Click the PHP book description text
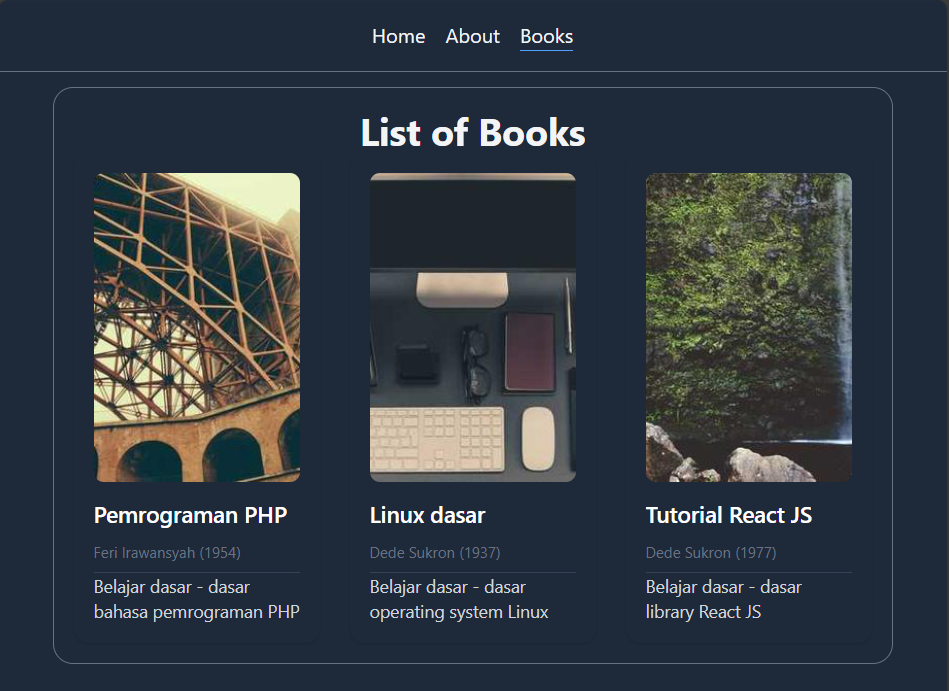Viewport: 949px width, 691px height. click(196, 599)
